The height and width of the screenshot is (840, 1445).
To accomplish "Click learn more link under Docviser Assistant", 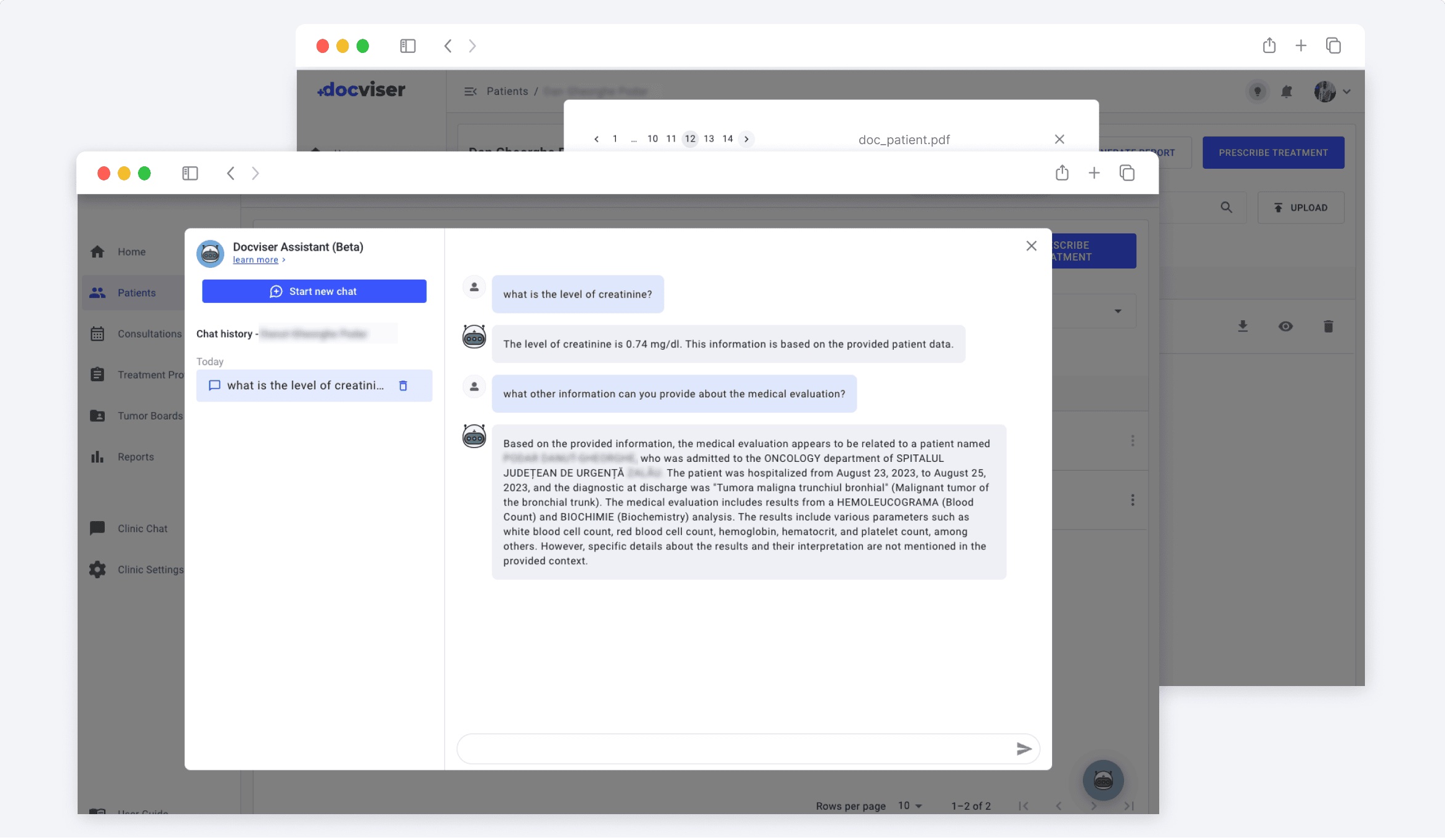I will [x=256, y=260].
